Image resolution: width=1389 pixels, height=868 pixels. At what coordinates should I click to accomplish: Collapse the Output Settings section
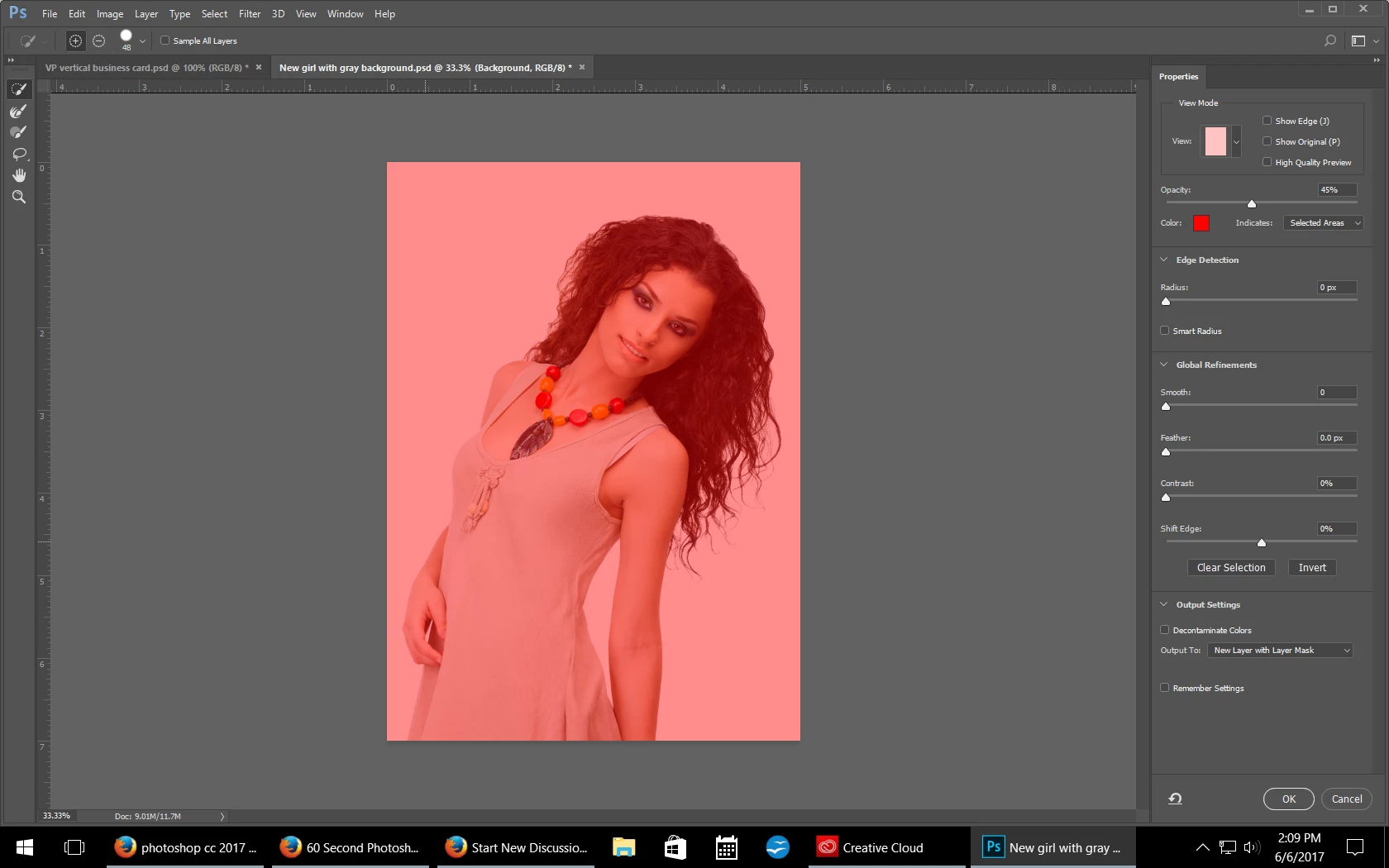(1164, 604)
